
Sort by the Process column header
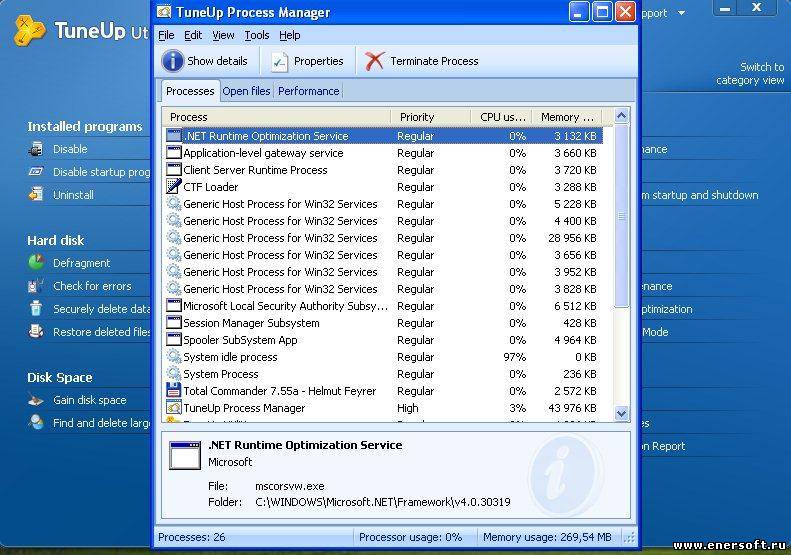tap(276, 117)
